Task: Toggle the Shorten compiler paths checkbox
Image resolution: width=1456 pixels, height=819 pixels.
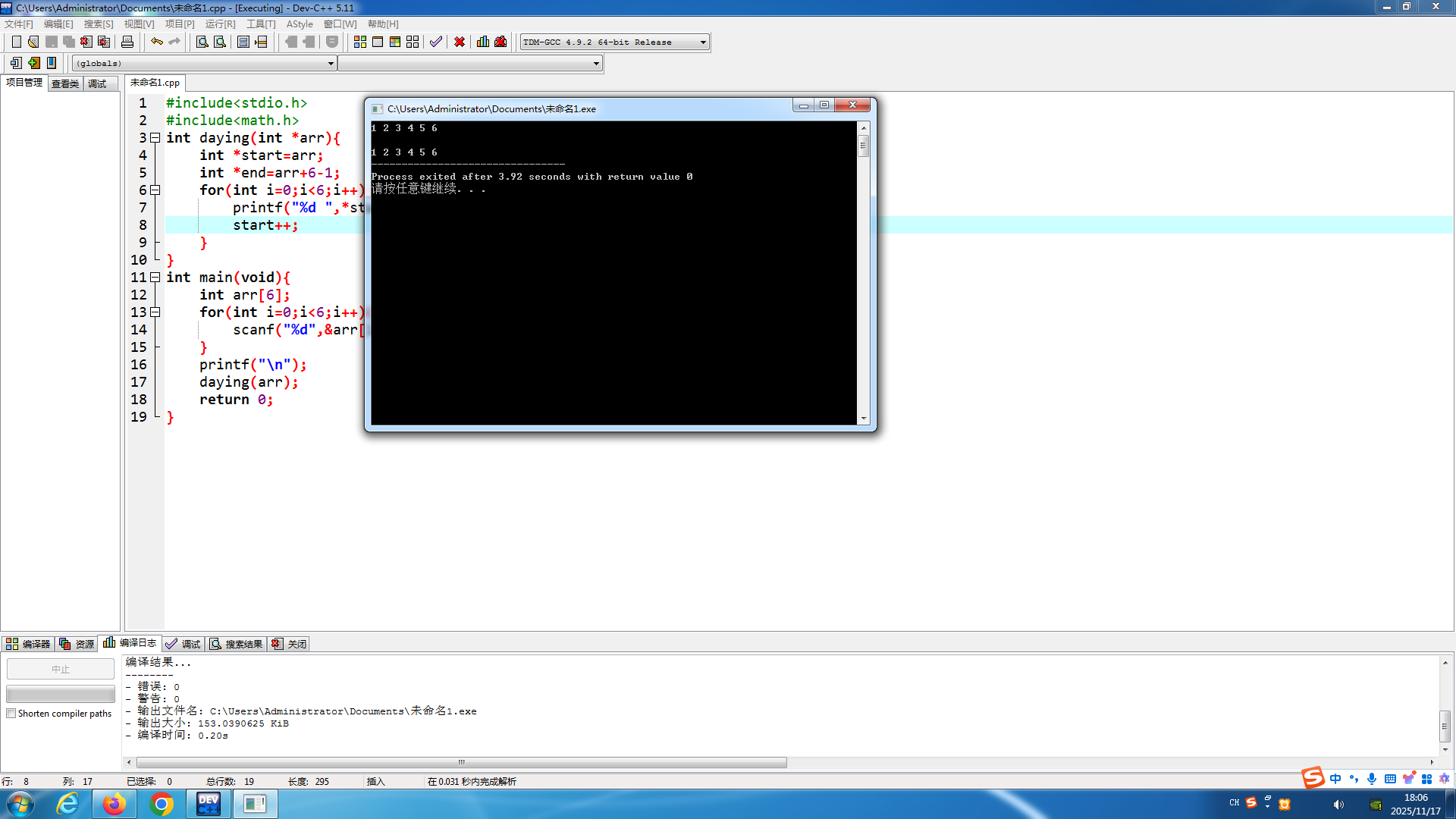Action: [x=11, y=714]
